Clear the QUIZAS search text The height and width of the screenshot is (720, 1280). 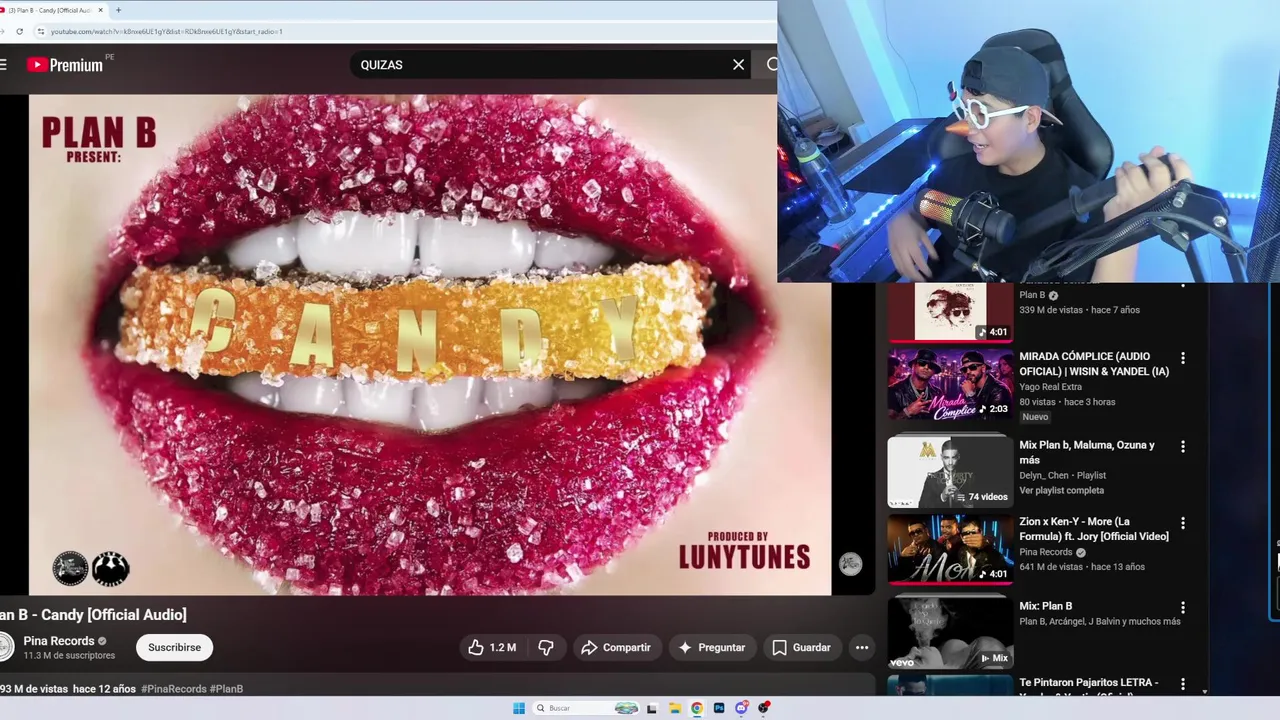(x=738, y=65)
